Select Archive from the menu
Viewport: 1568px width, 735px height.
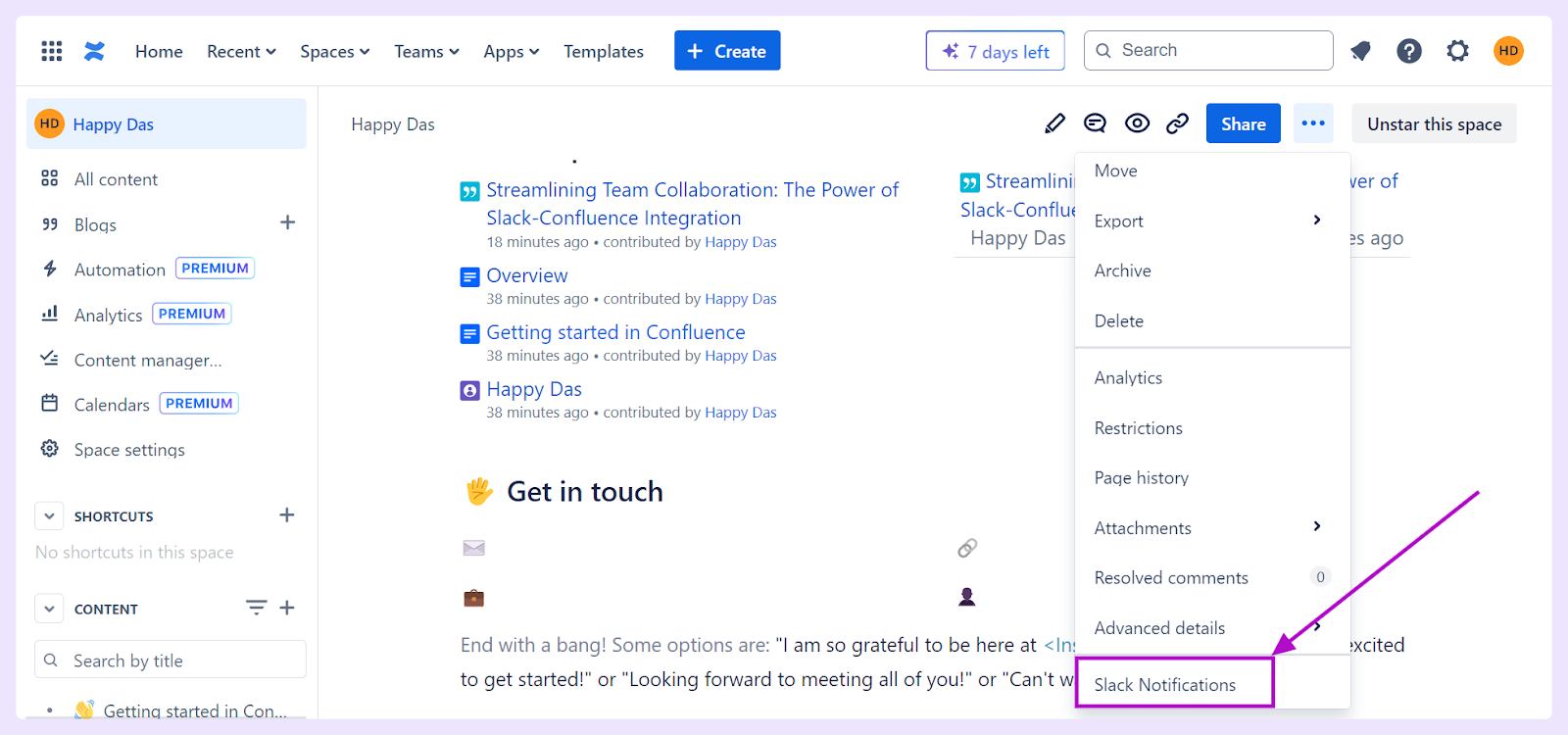(x=1212, y=270)
